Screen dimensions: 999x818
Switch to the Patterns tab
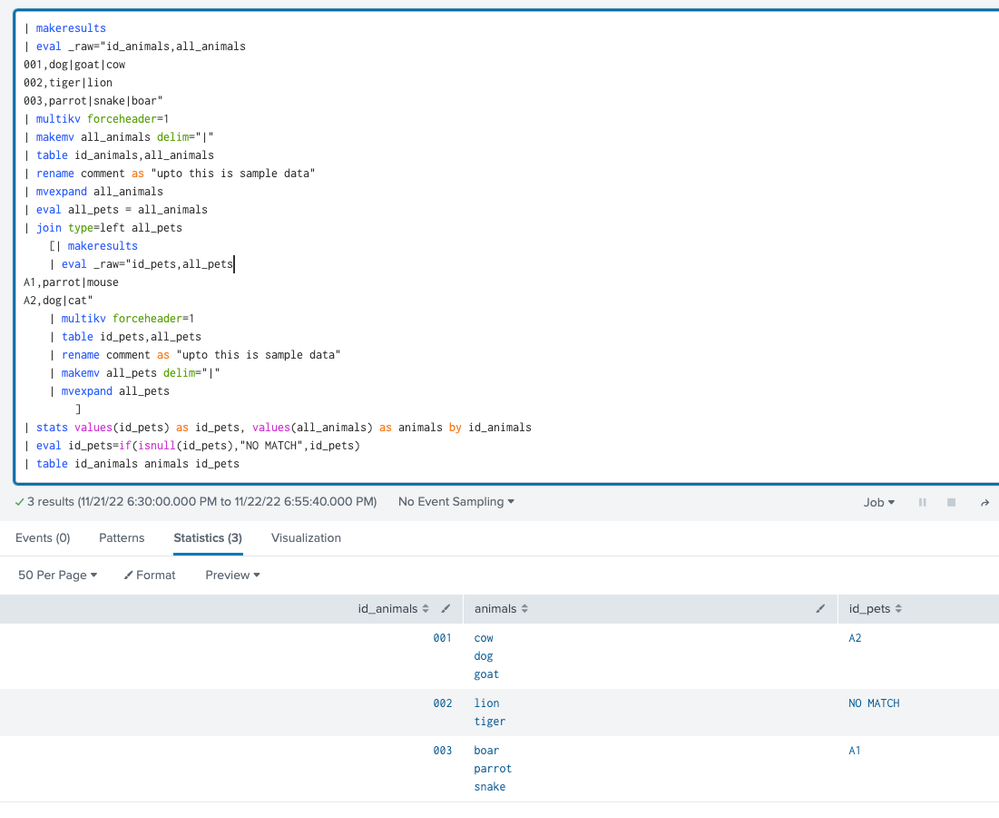[x=122, y=538]
